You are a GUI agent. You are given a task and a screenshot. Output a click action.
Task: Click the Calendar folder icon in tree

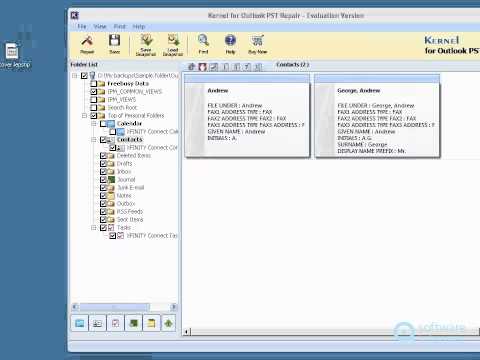coord(111,124)
